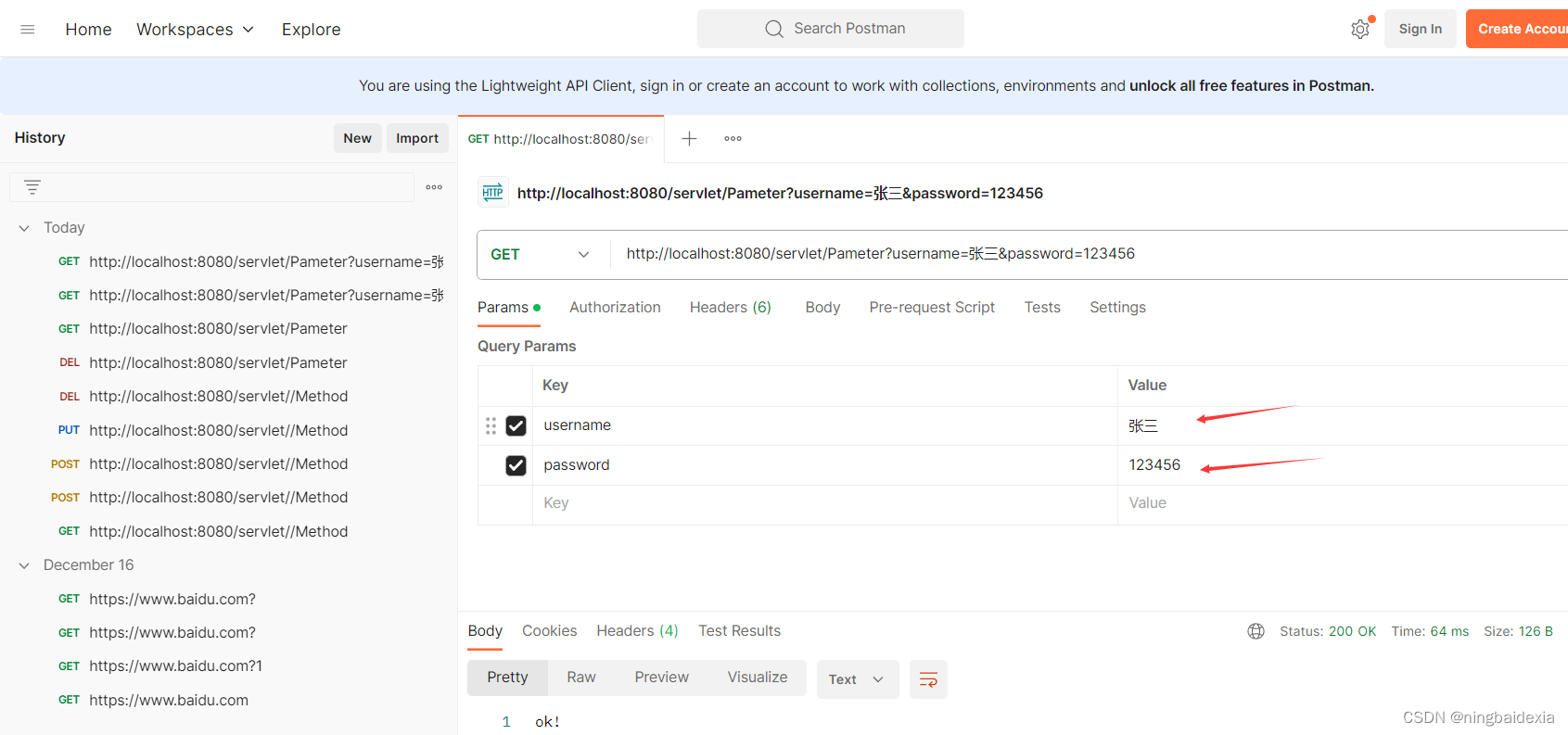This screenshot has height=735, width=1568.
Task: Collapse the December 16 history group
Action: pyautogui.click(x=24, y=565)
